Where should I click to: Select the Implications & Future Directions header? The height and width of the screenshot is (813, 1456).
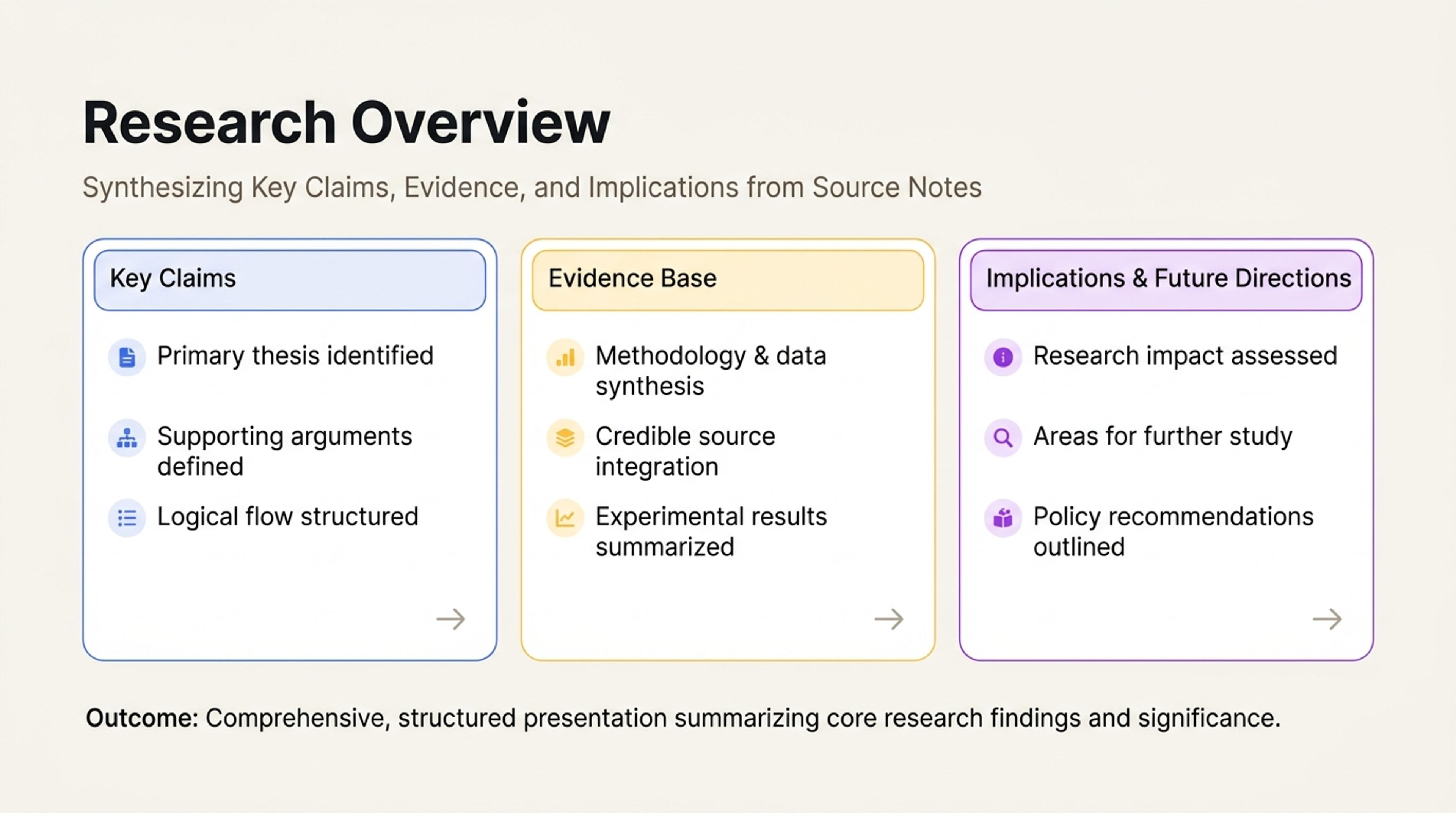pos(1166,280)
